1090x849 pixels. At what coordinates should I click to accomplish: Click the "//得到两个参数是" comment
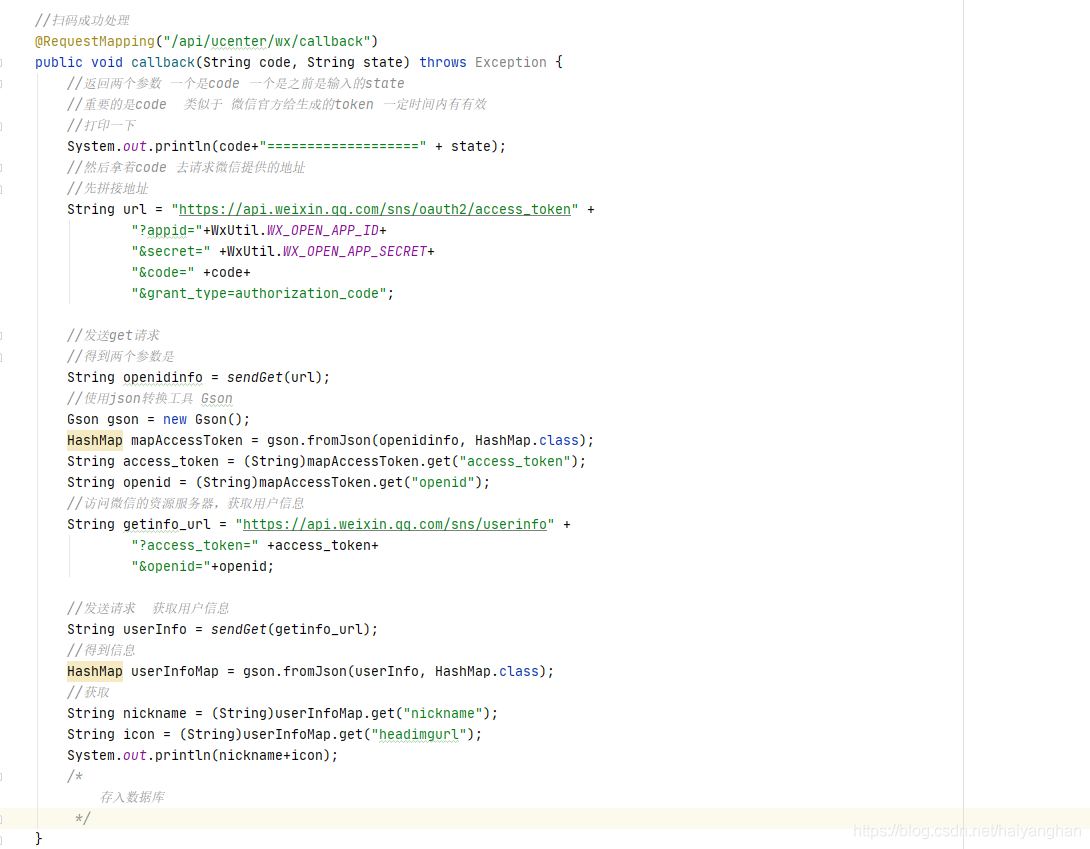click(121, 356)
